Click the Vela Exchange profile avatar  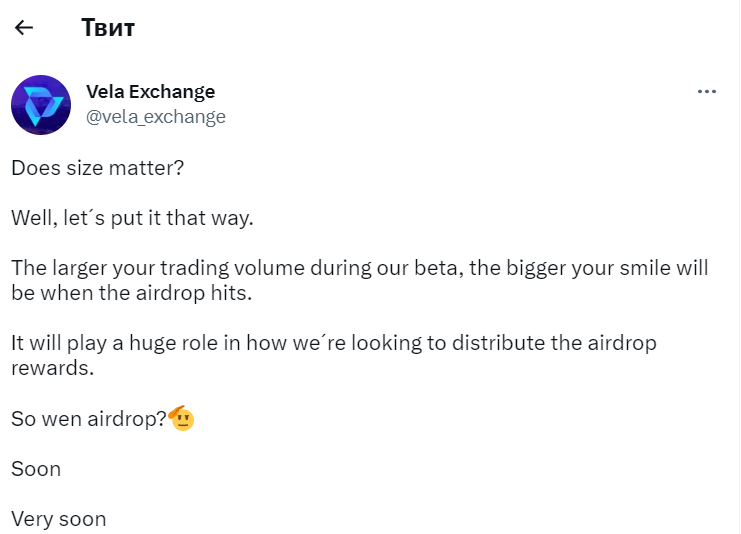[40, 105]
